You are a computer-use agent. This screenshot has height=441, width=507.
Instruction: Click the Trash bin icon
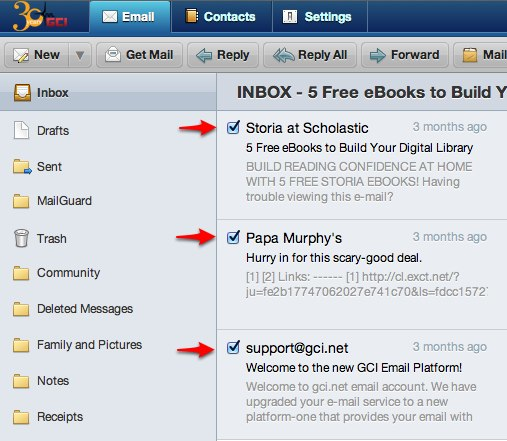point(22,238)
